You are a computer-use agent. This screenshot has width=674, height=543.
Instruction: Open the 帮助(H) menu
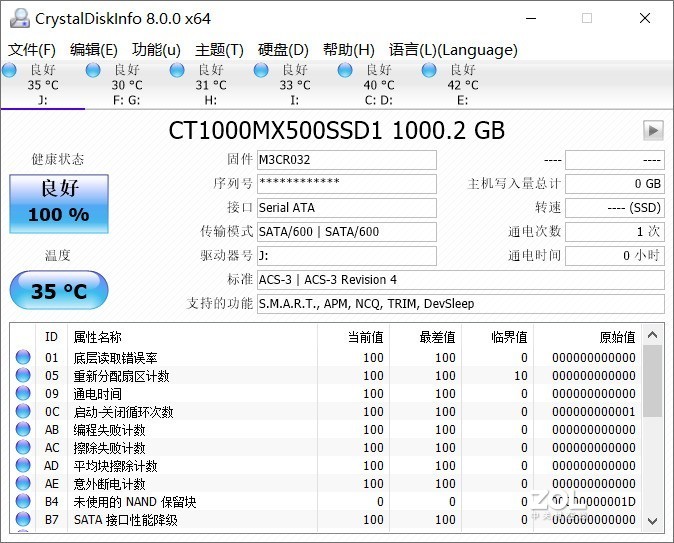coord(349,50)
